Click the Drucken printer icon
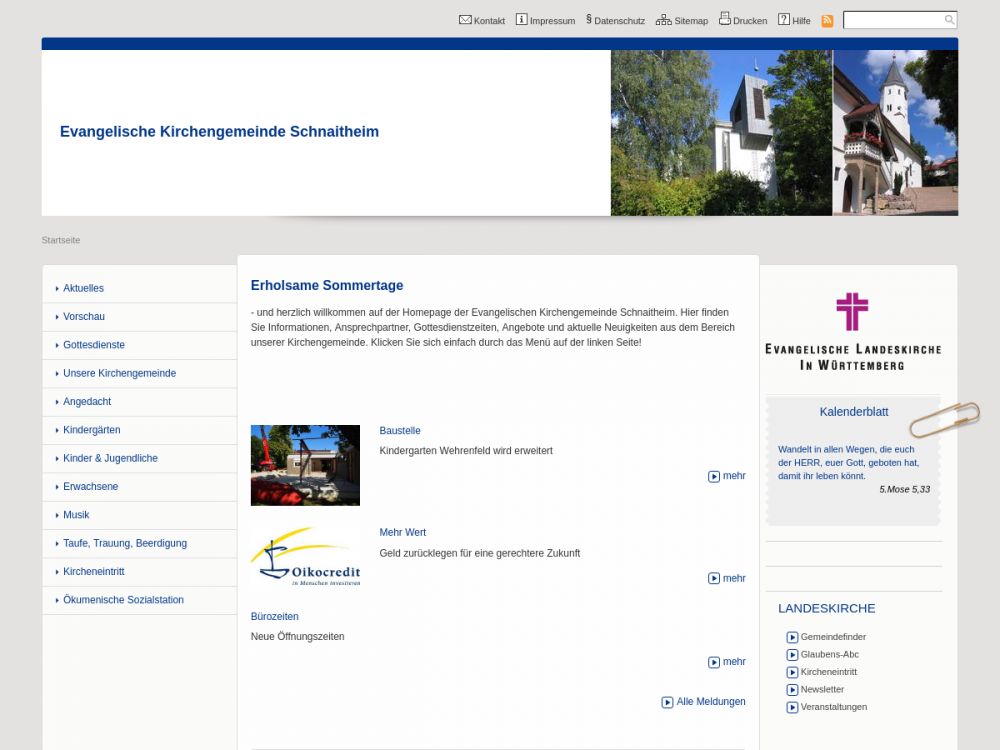This screenshot has width=1000, height=750. (x=725, y=19)
